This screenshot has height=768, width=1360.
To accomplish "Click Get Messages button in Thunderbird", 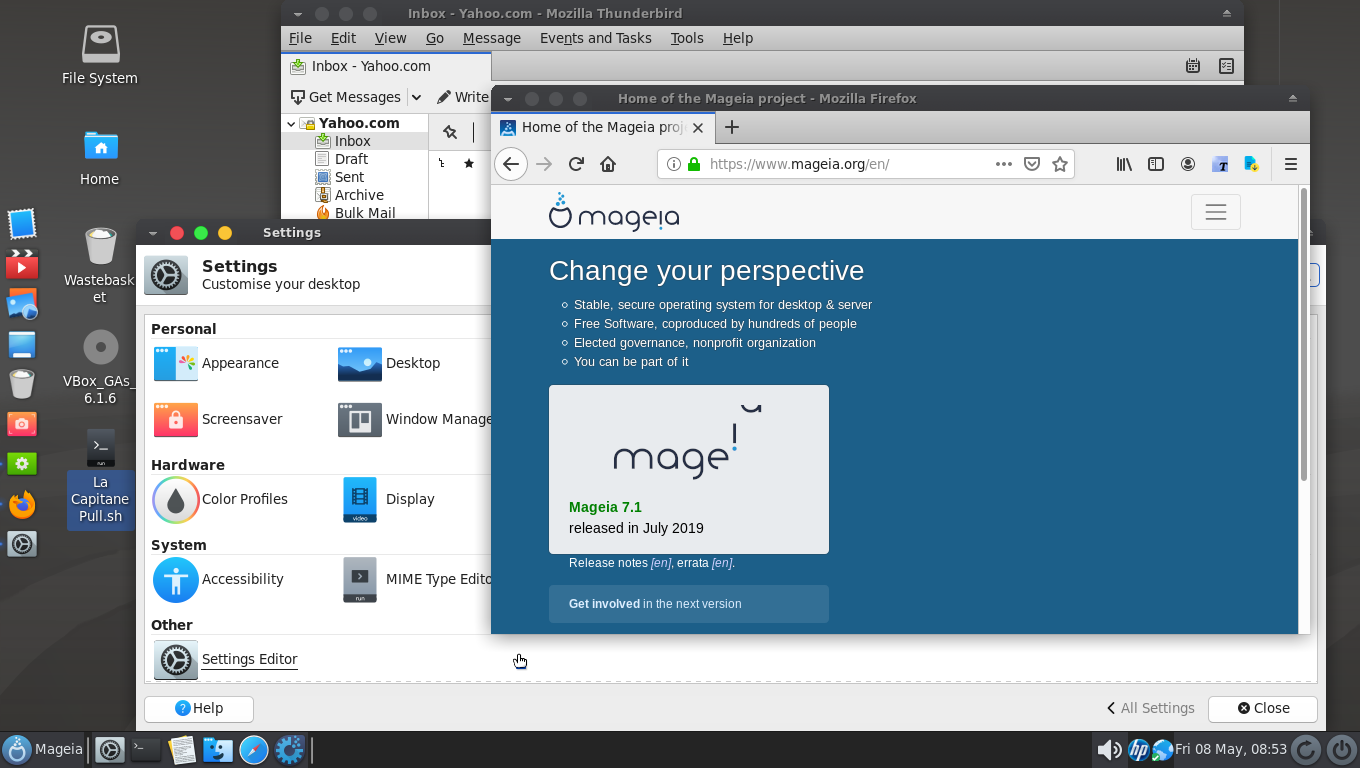I will 346,97.
